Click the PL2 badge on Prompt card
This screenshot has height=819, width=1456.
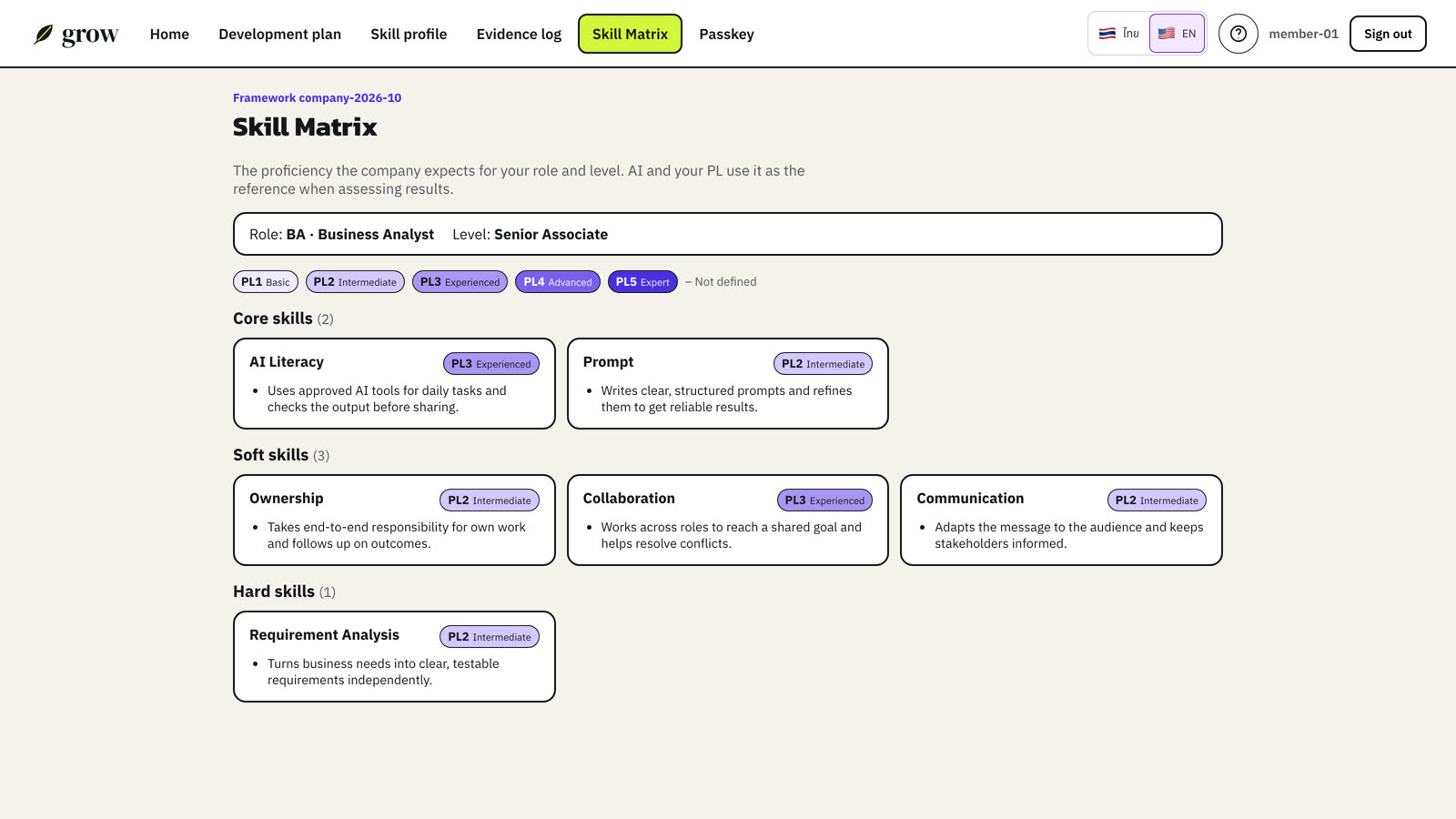[823, 364]
